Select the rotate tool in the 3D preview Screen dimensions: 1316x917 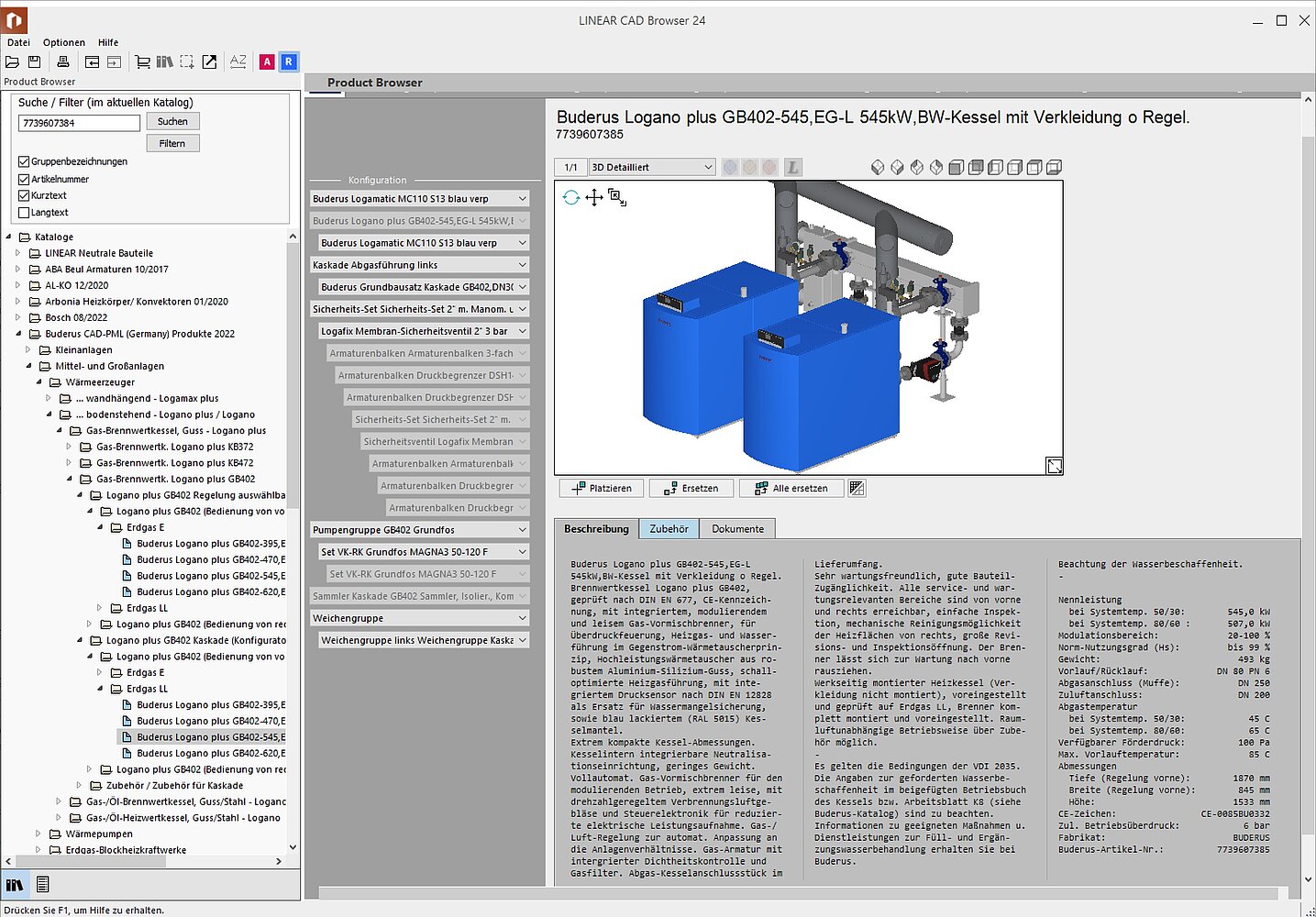571,197
